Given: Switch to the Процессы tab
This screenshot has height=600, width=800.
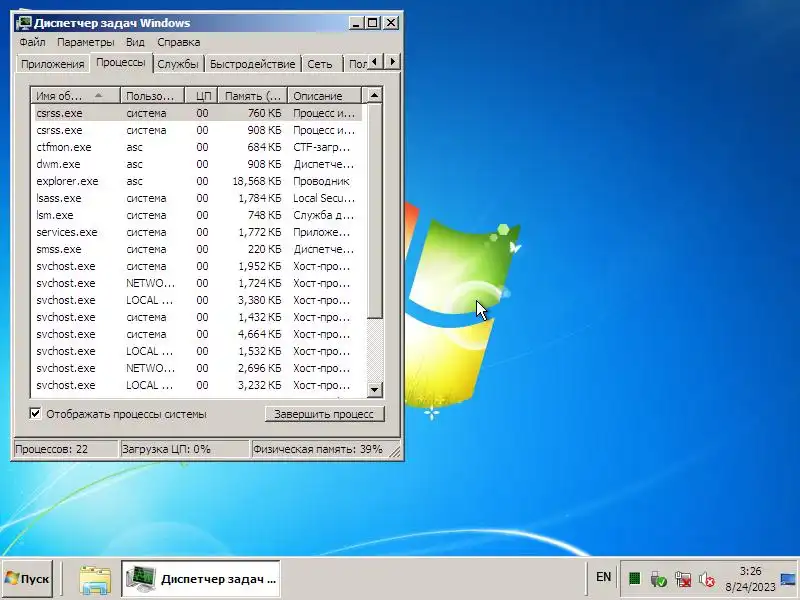Looking at the screenshot, I should tap(121, 62).
